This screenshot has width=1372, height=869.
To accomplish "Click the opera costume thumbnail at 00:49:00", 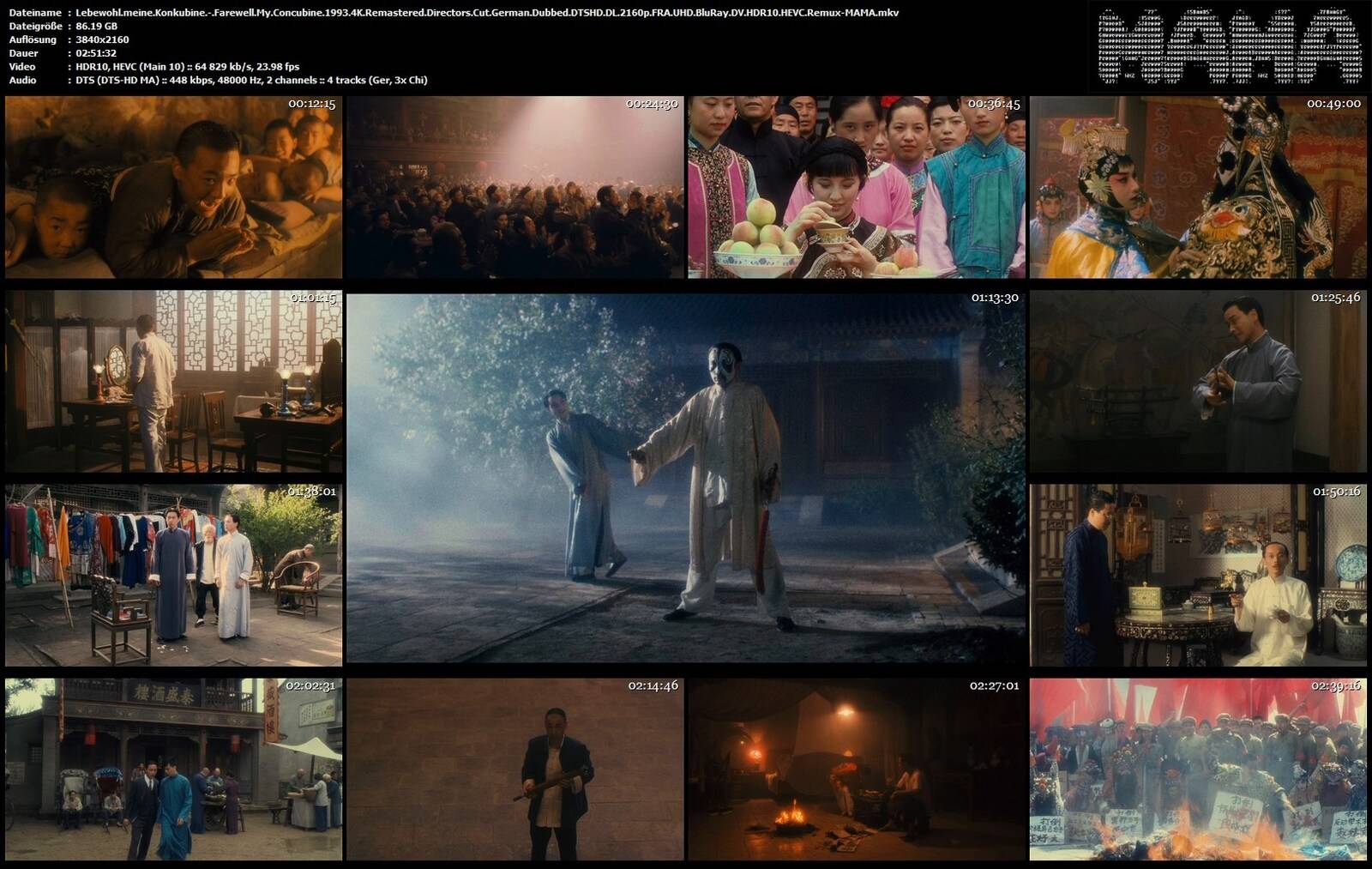I will click(x=1198, y=187).
